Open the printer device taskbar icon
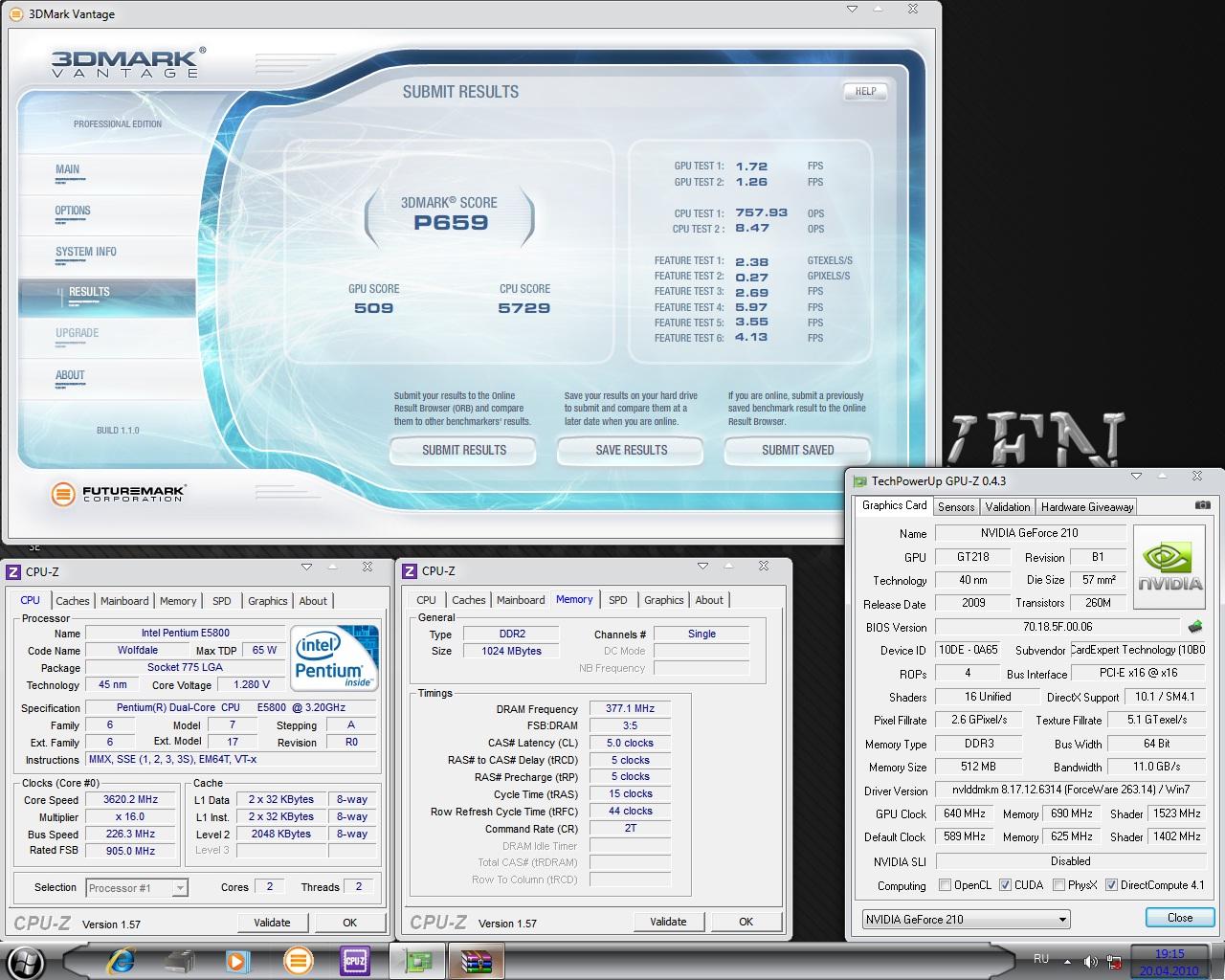 point(179,960)
